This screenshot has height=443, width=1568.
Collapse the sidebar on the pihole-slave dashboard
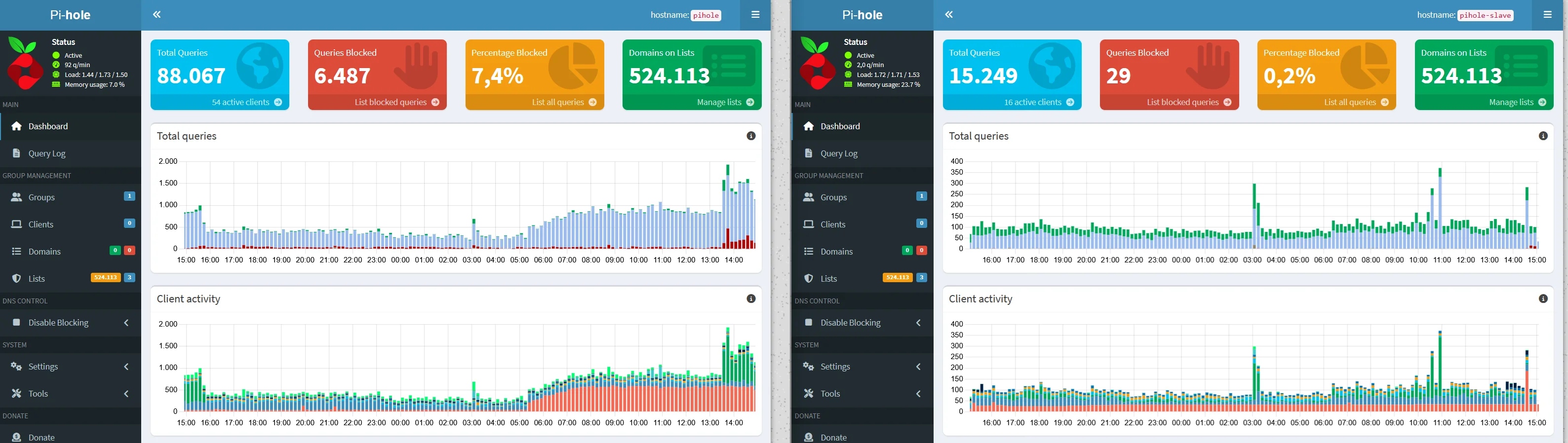(949, 15)
